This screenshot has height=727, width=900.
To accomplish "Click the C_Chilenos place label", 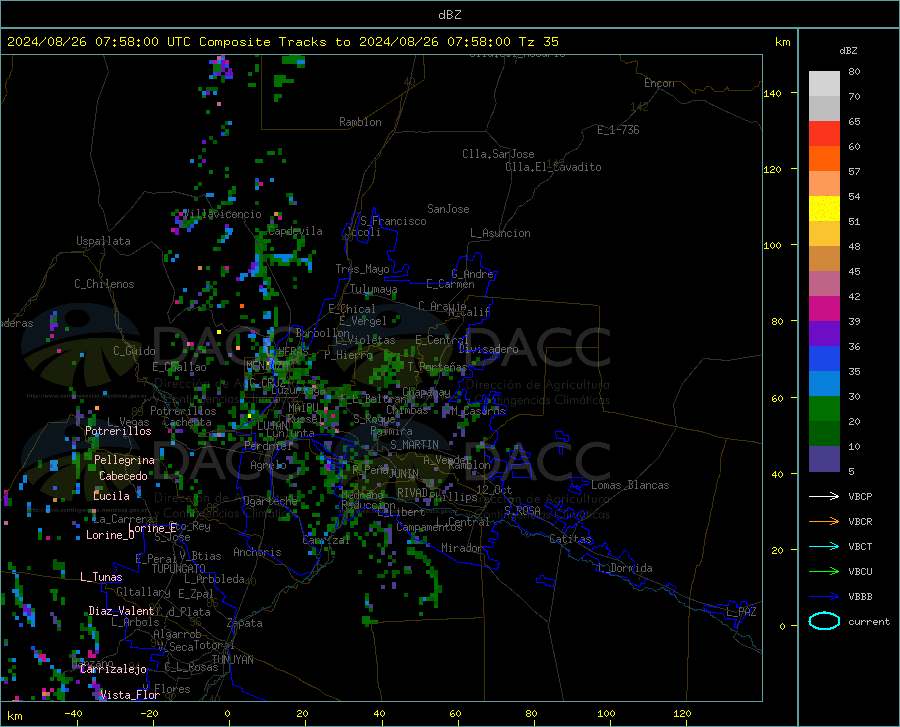I will pos(104,284).
